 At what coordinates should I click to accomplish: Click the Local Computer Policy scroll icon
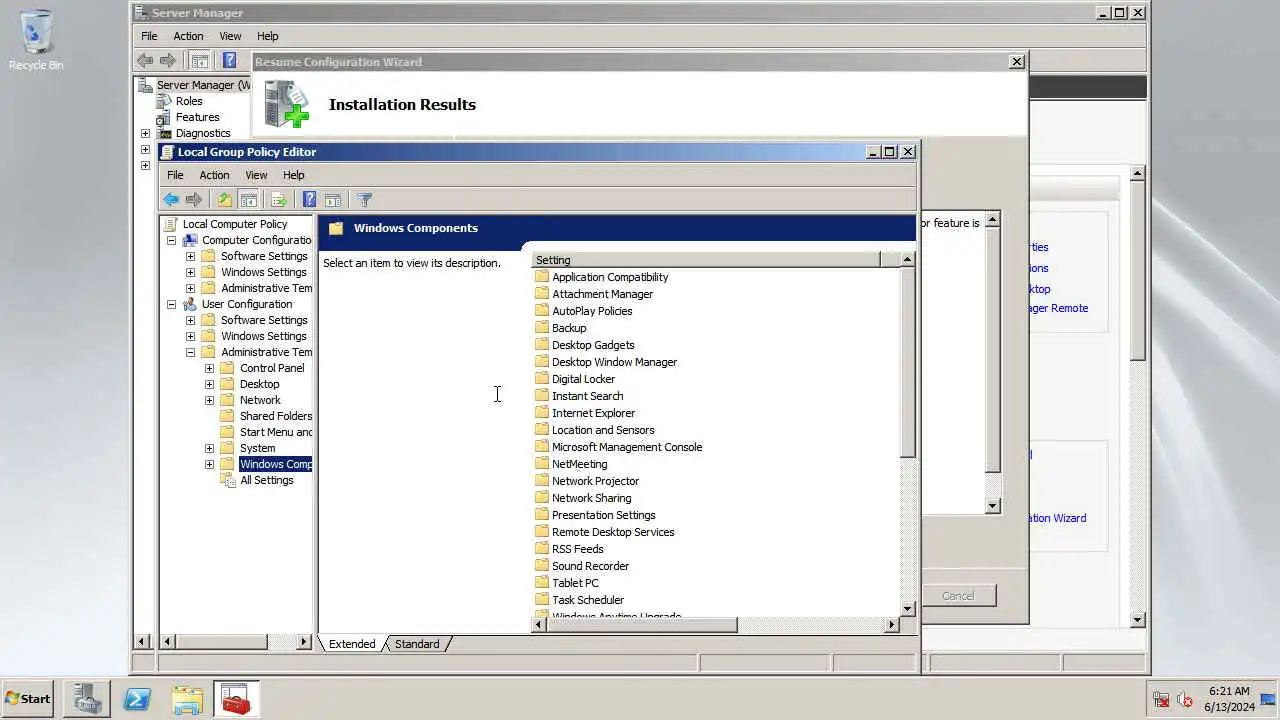pyautogui.click(x=170, y=224)
